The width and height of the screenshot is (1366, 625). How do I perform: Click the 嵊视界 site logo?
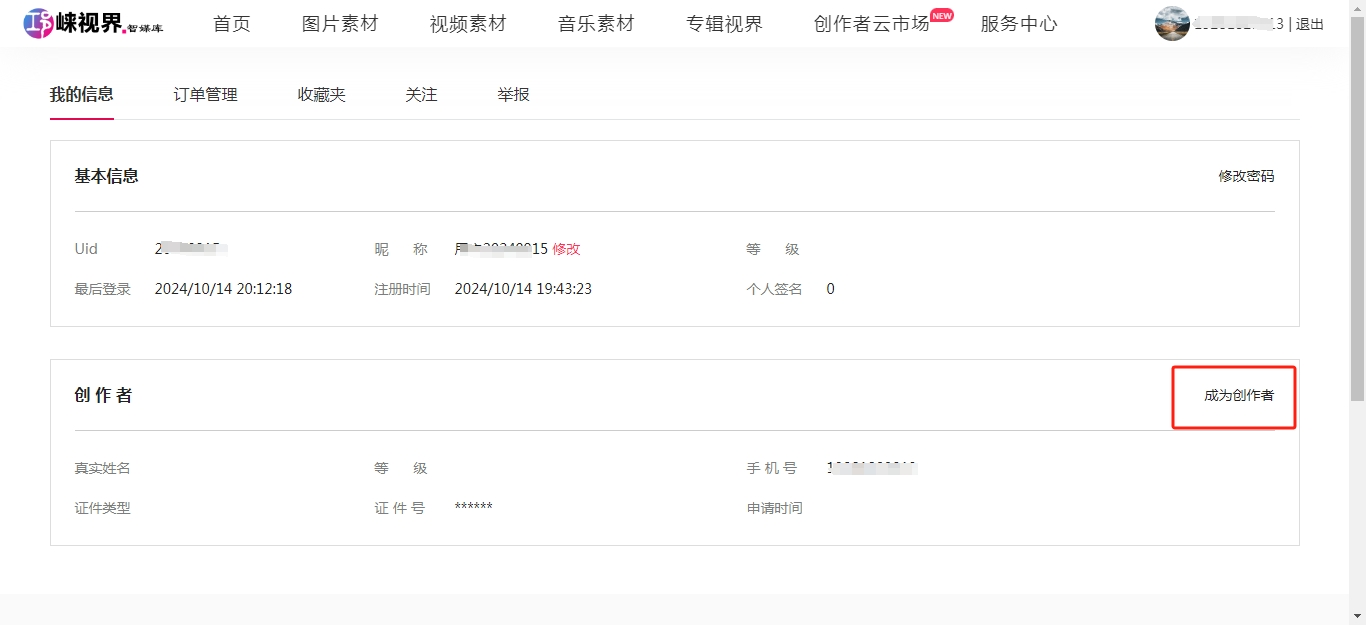point(92,23)
